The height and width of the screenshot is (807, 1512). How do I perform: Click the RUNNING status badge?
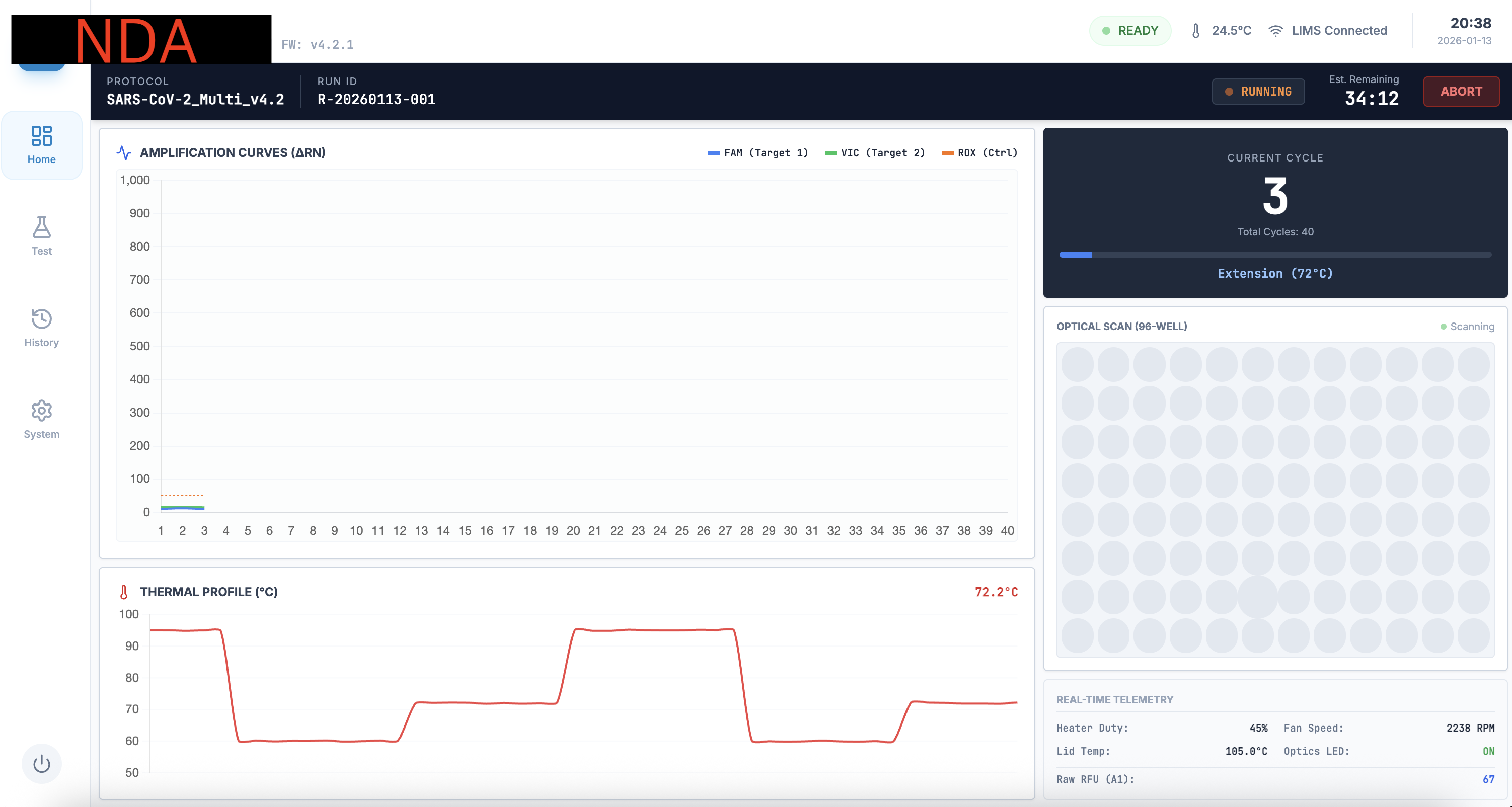coord(1258,92)
